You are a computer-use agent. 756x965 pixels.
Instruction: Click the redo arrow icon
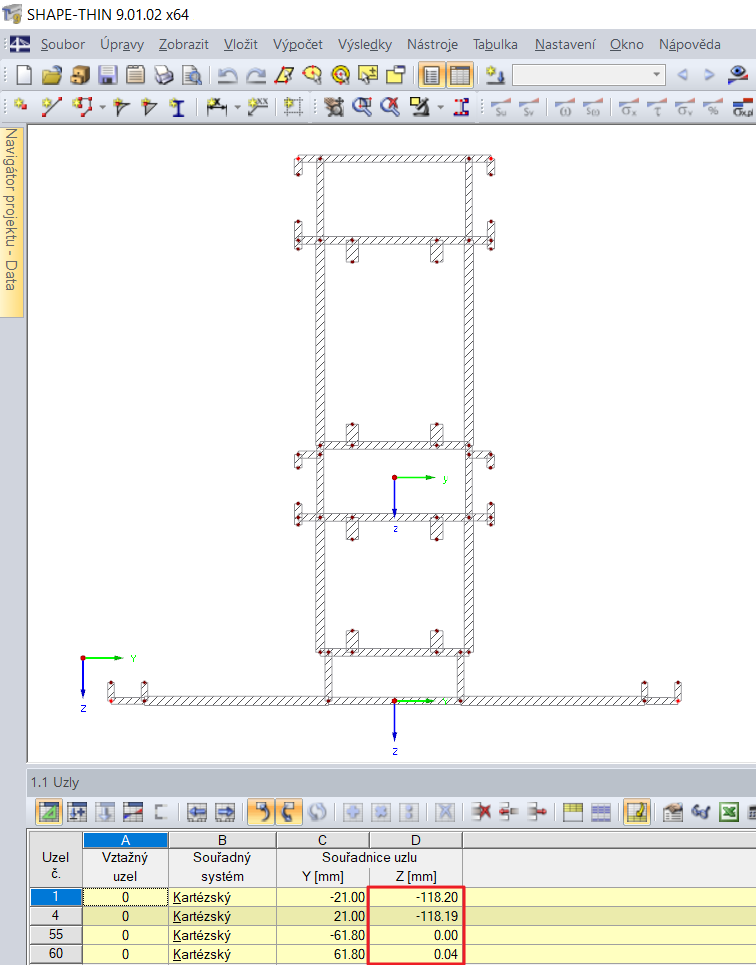(255, 75)
